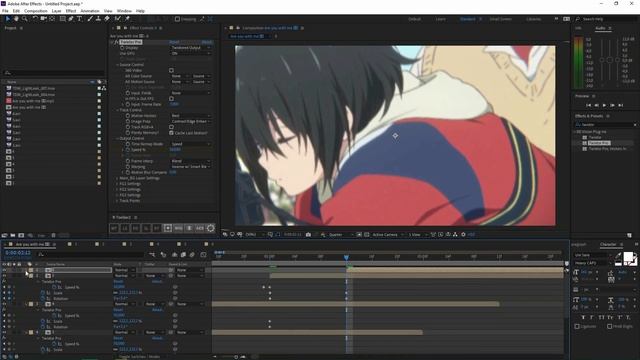Toggle the Hindi Digits checkbox in the Character panel
This screenshot has width=640, height=360.
[609, 327]
